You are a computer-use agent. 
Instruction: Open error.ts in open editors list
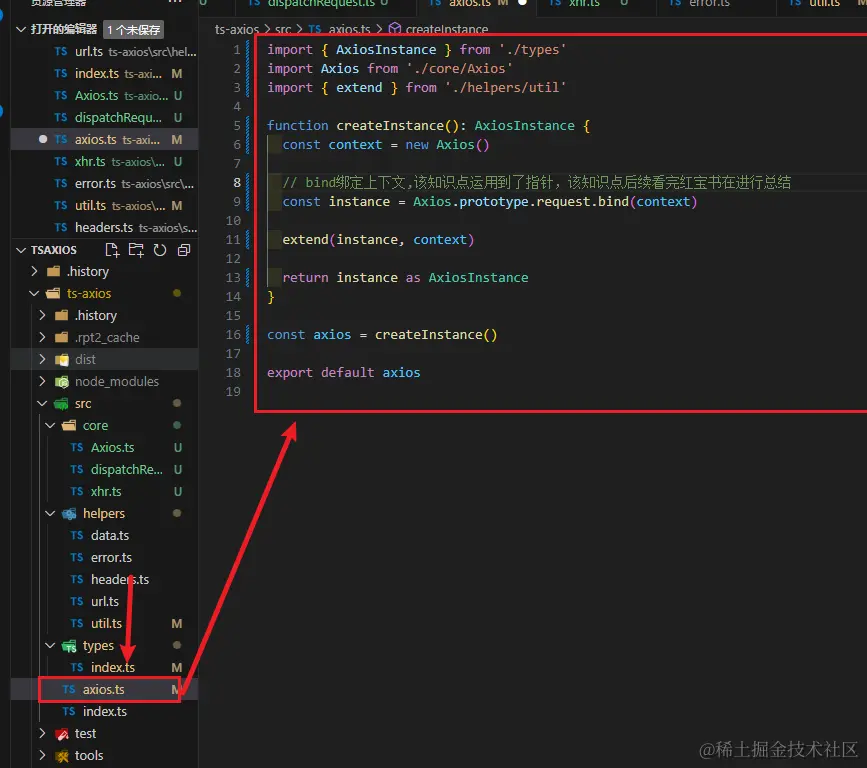[105, 184]
